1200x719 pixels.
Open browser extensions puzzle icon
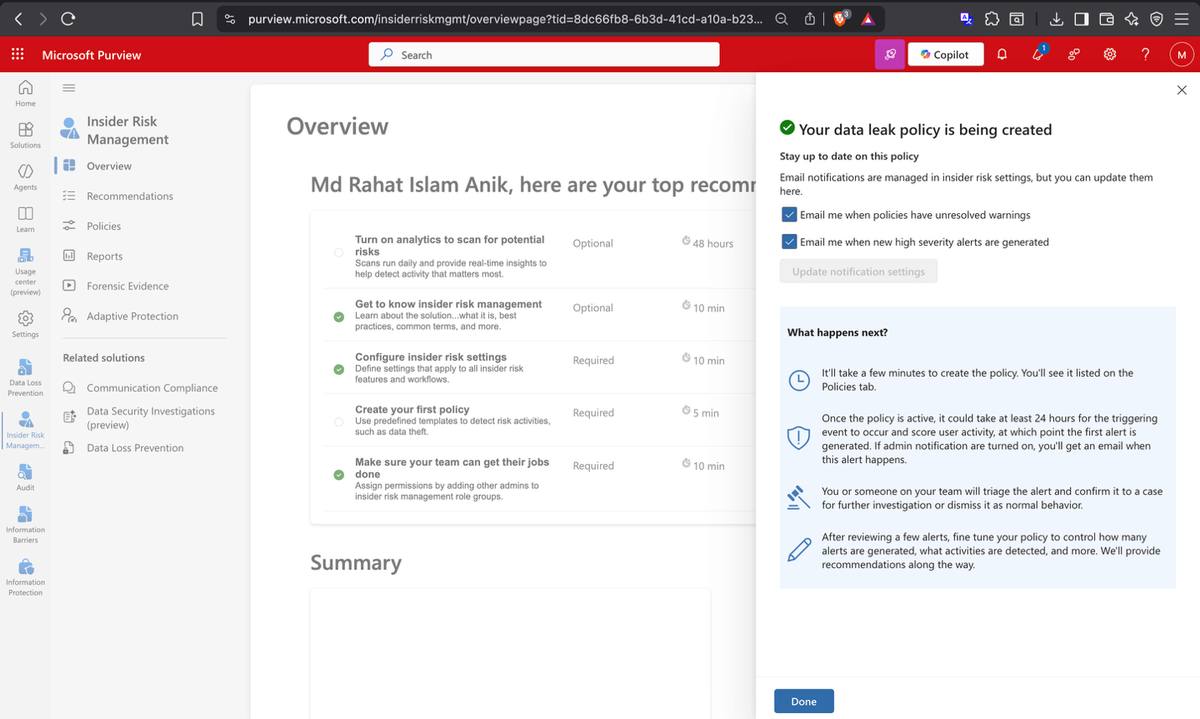pos(991,17)
